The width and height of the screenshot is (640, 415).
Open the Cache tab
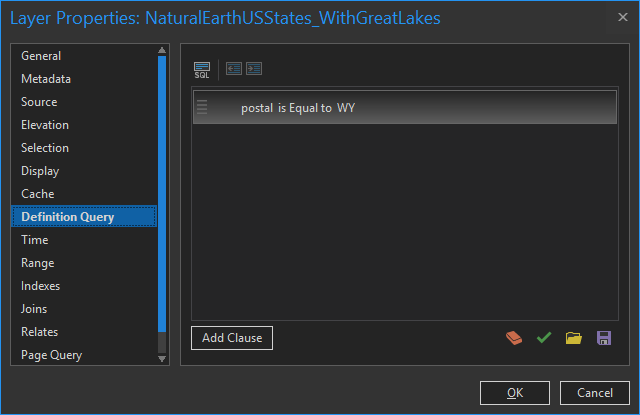coord(84,194)
